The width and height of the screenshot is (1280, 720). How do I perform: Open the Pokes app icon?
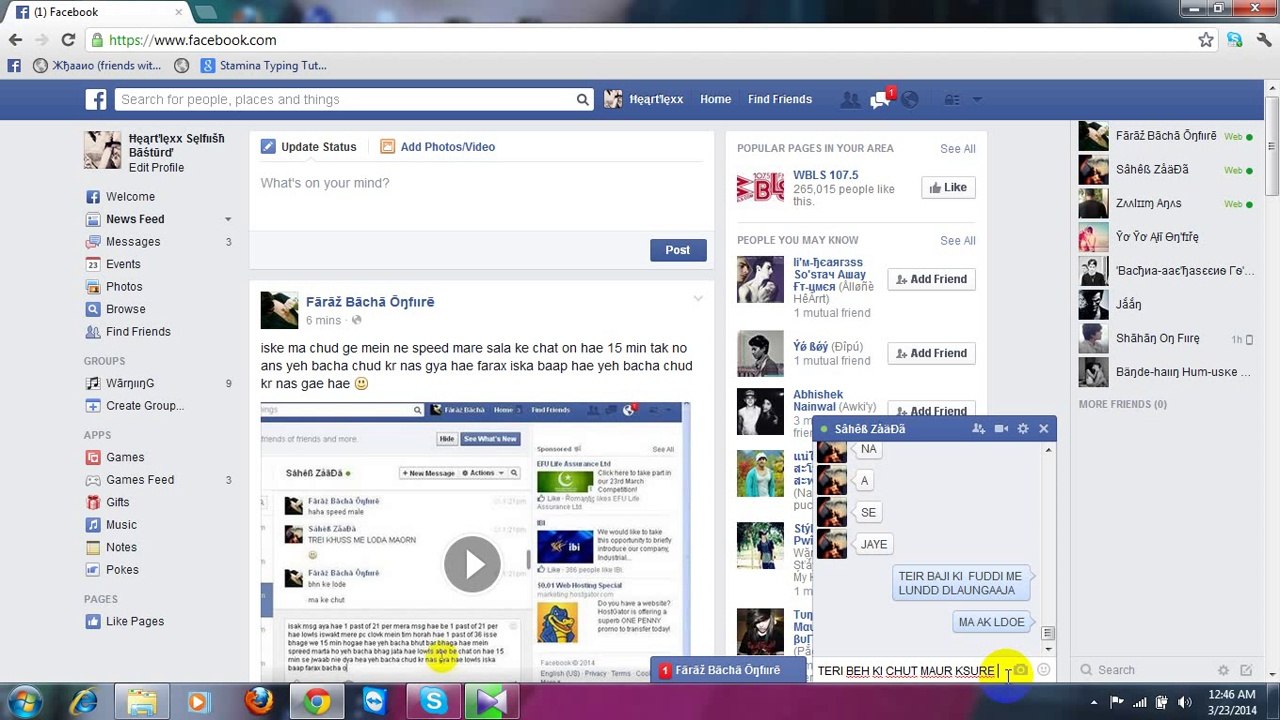point(93,570)
